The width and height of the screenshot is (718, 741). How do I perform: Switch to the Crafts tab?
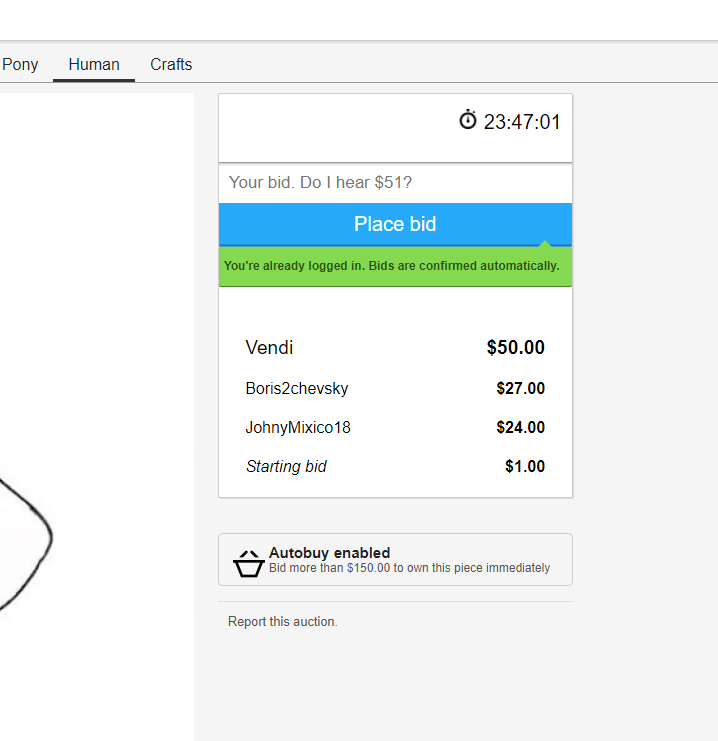click(x=171, y=64)
